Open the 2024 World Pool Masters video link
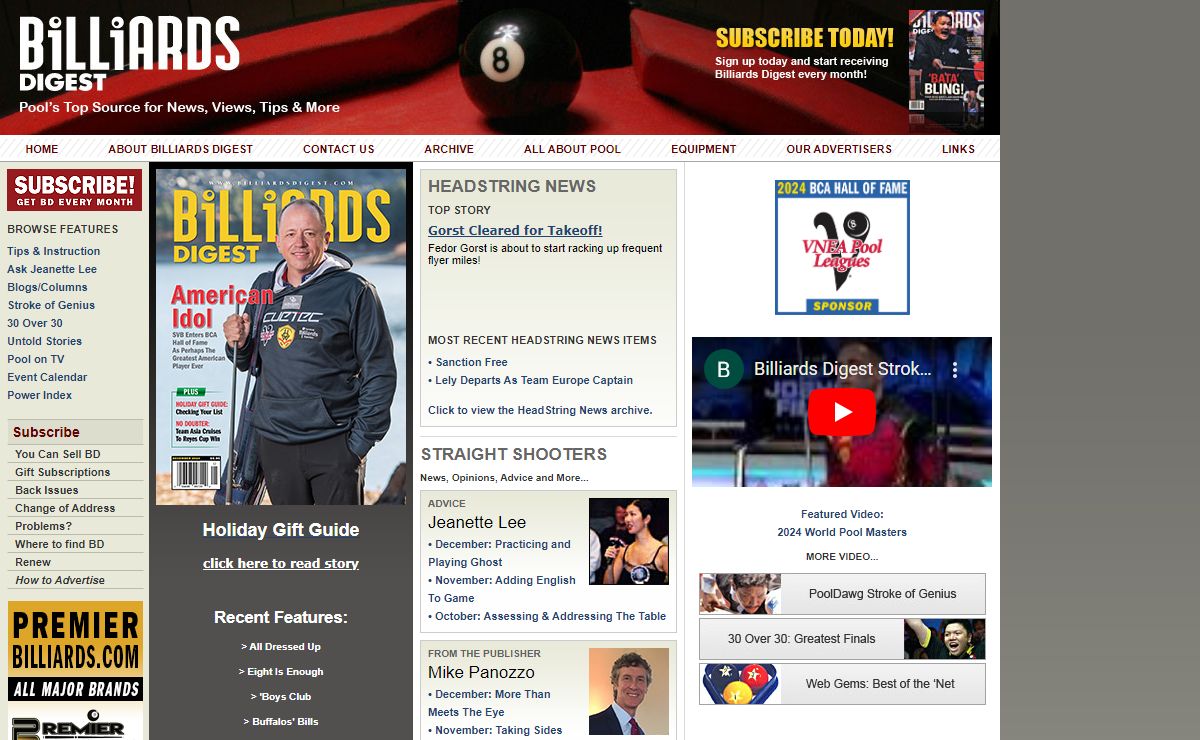 click(842, 532)
